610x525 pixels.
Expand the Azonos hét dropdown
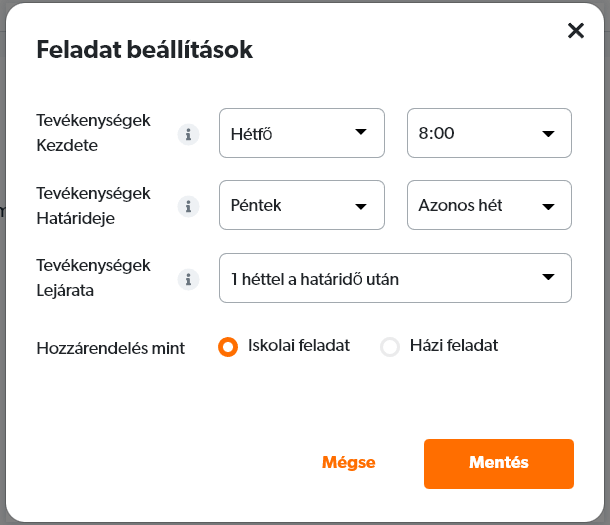coord(489,206)
